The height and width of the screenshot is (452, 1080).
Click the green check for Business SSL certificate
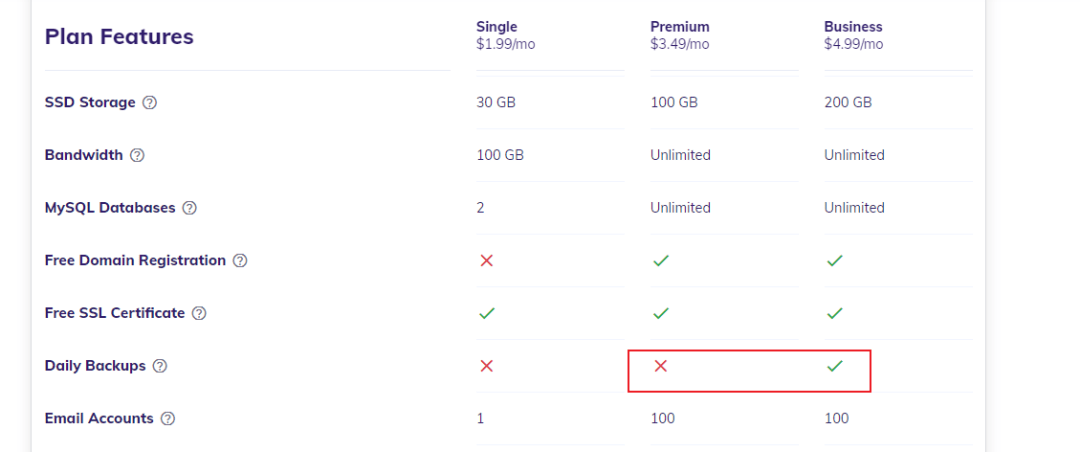(835, 313)
